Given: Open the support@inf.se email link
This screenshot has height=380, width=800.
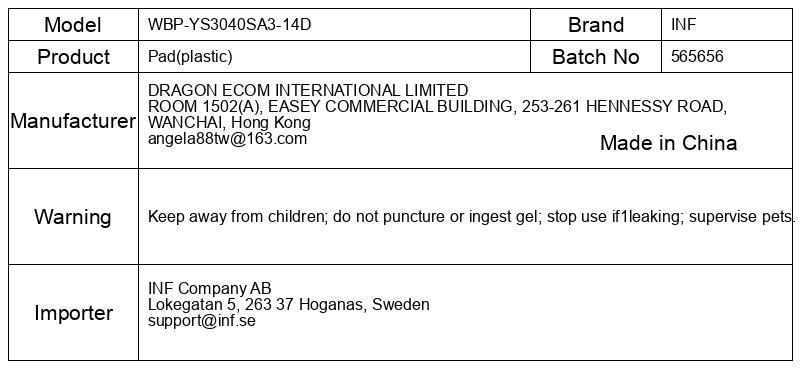Looking at the screenshot, I should coord(202,321).
